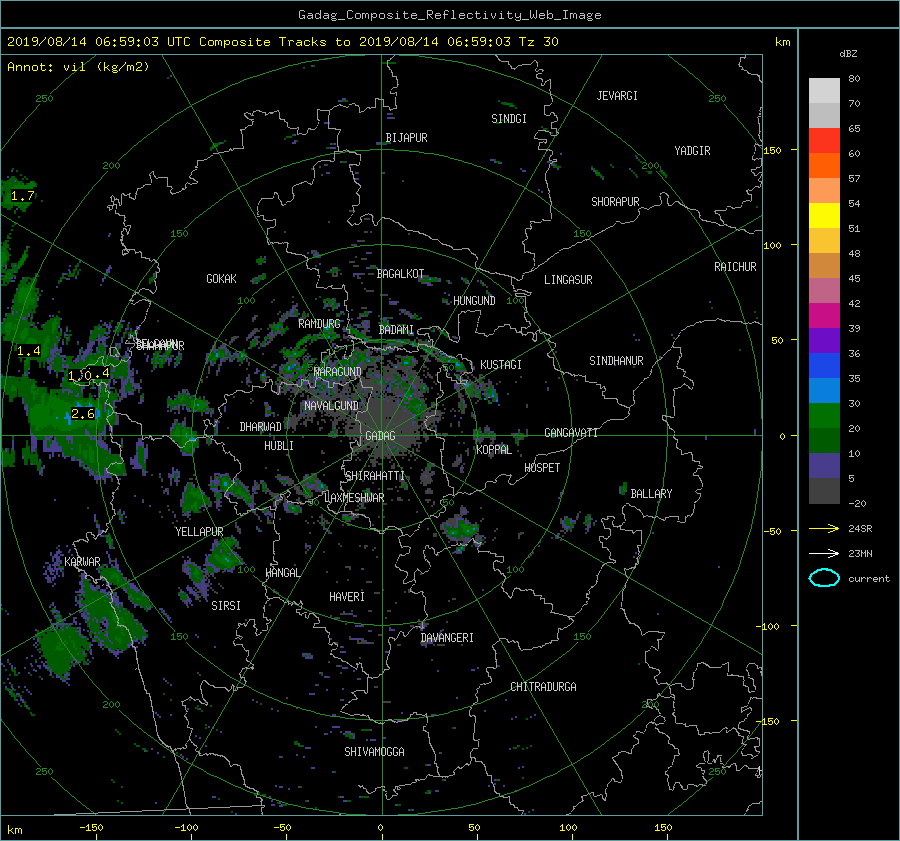This screenshot has width=900, height=841.
Task: Click the DAVANGERI city label
Action: [447, 638]
